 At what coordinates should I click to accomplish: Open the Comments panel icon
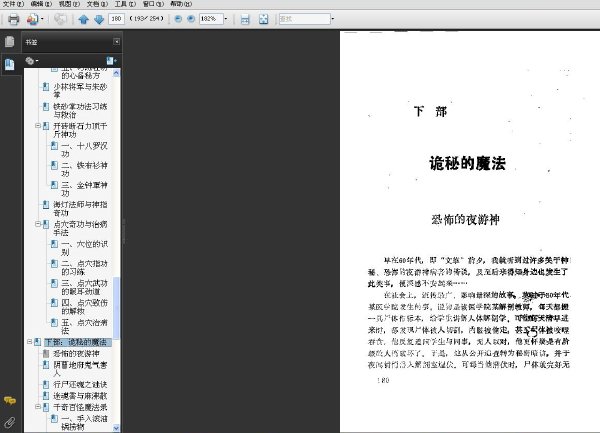click(x=10, y=400)
